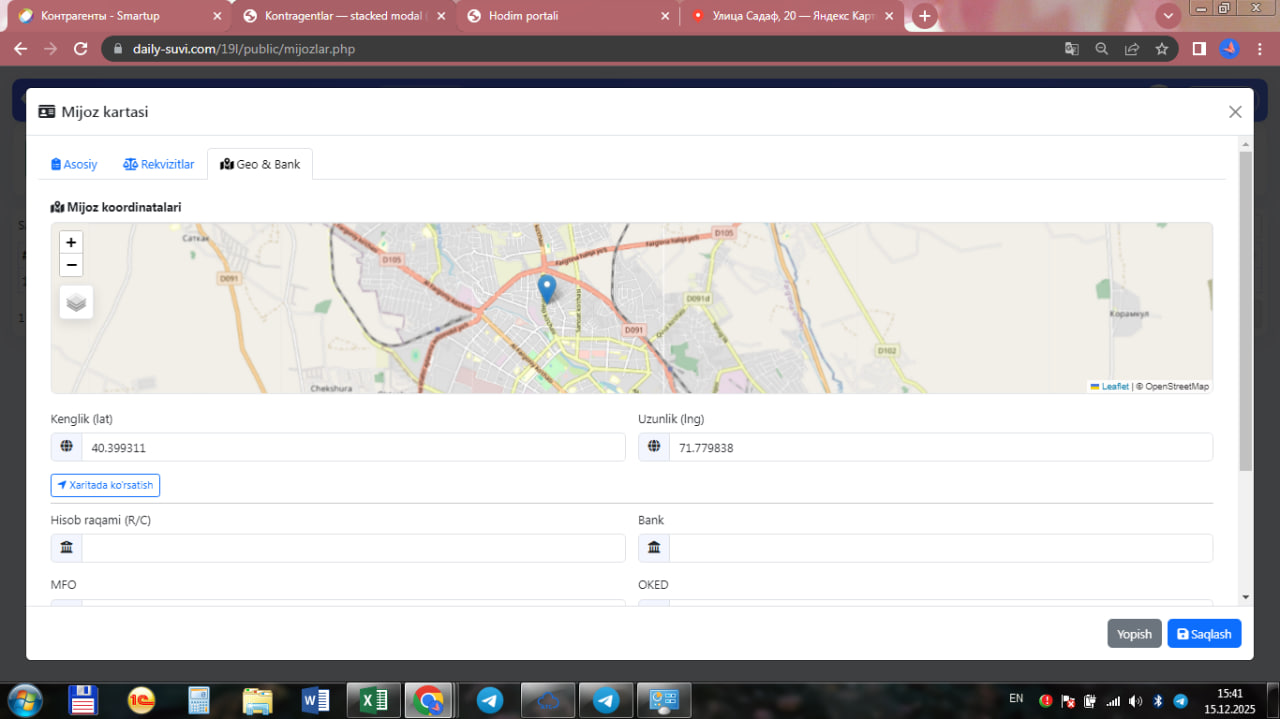Click the blue location marker pin

point(546,288)
